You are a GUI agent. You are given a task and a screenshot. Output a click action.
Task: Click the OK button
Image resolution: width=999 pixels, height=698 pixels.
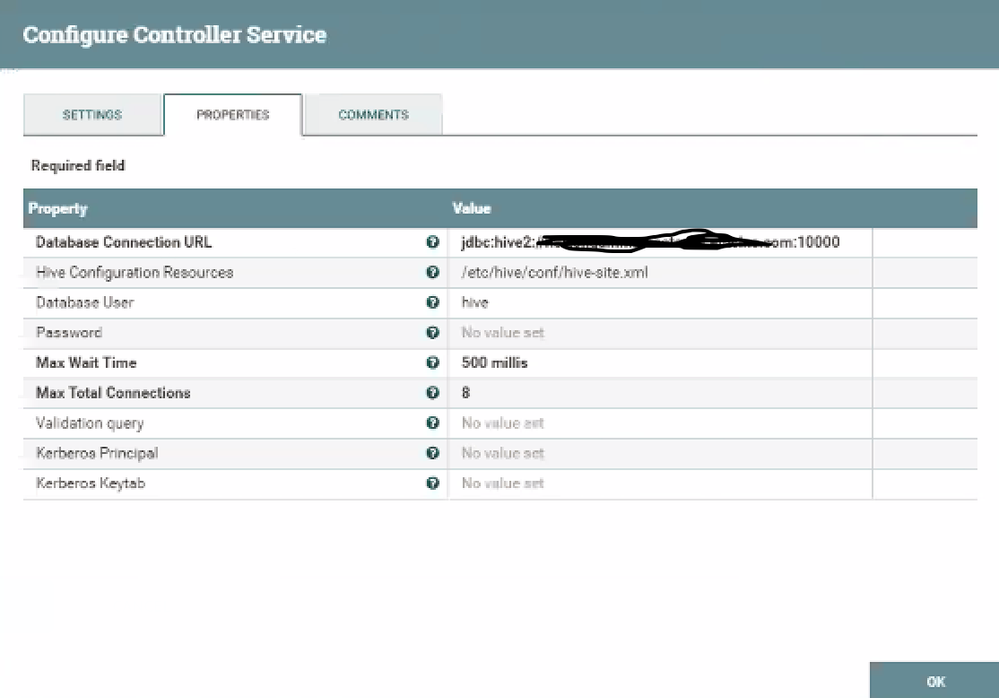tap(935, 681)
